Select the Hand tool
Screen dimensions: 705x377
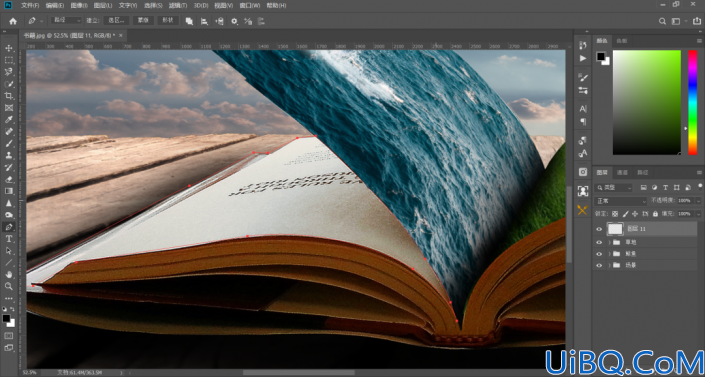9,274
